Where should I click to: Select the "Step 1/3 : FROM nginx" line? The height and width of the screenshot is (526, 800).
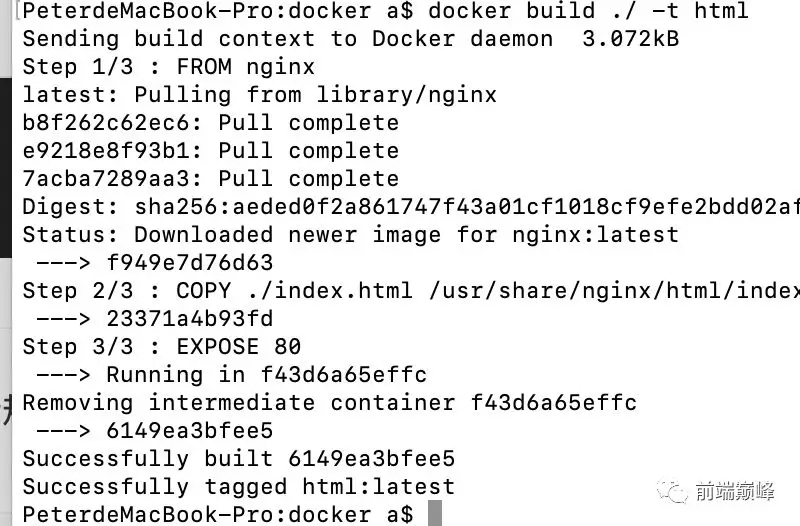coord(168,67)
